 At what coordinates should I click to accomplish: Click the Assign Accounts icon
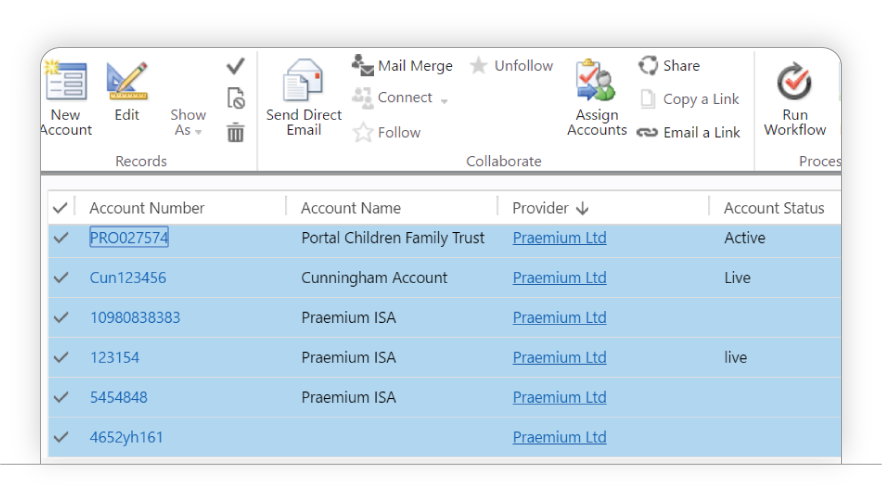pyautogui.click(x=596, y=81)
